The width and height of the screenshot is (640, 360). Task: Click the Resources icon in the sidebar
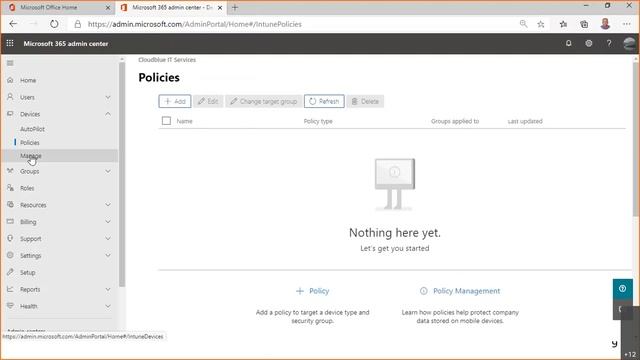[x=10, y=204]
